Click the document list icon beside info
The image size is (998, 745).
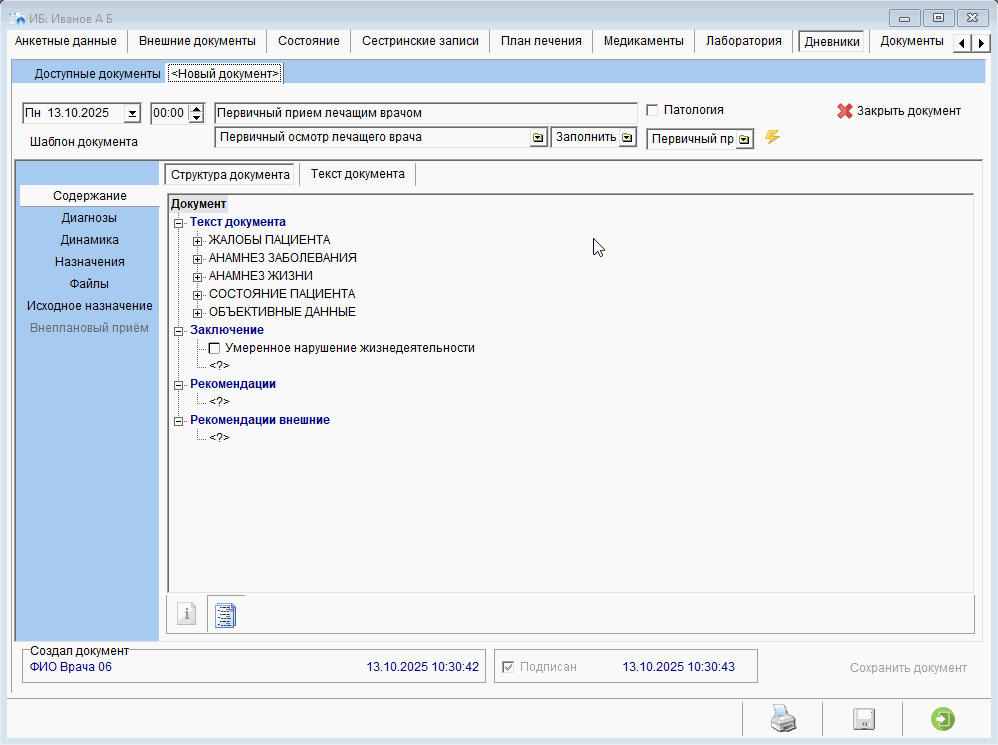[x=226, y=614]
